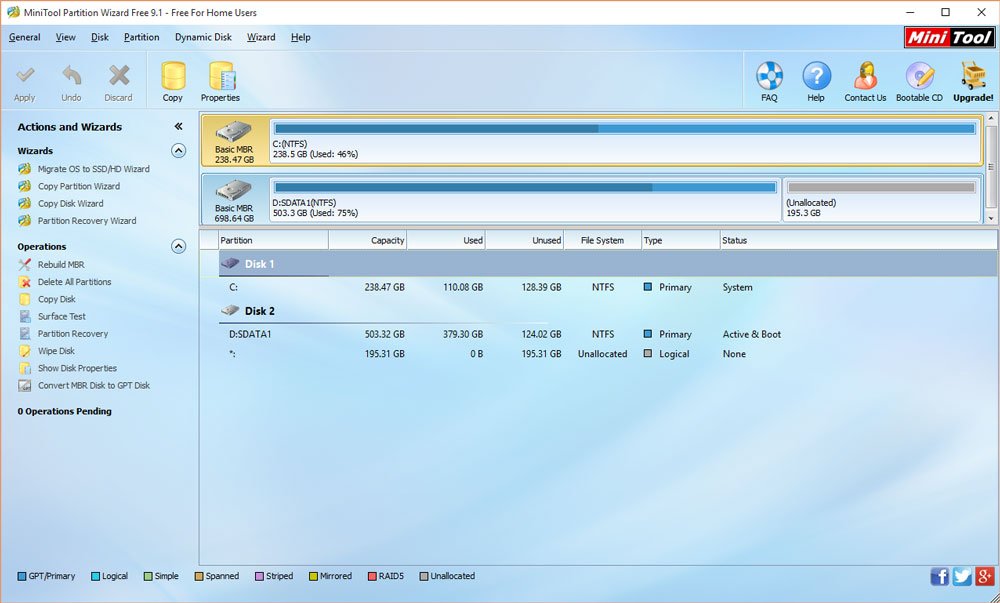Click Wipe Disk operation
The image size is (1000, 603).
[x=56, y=351]
